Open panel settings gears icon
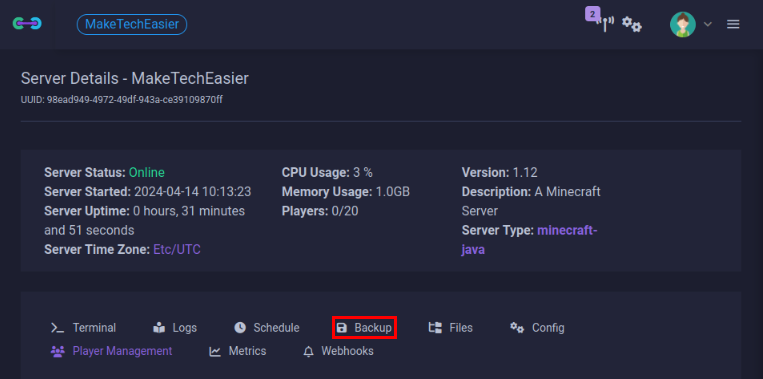763x379 pixels. click(x=632, y=24)
